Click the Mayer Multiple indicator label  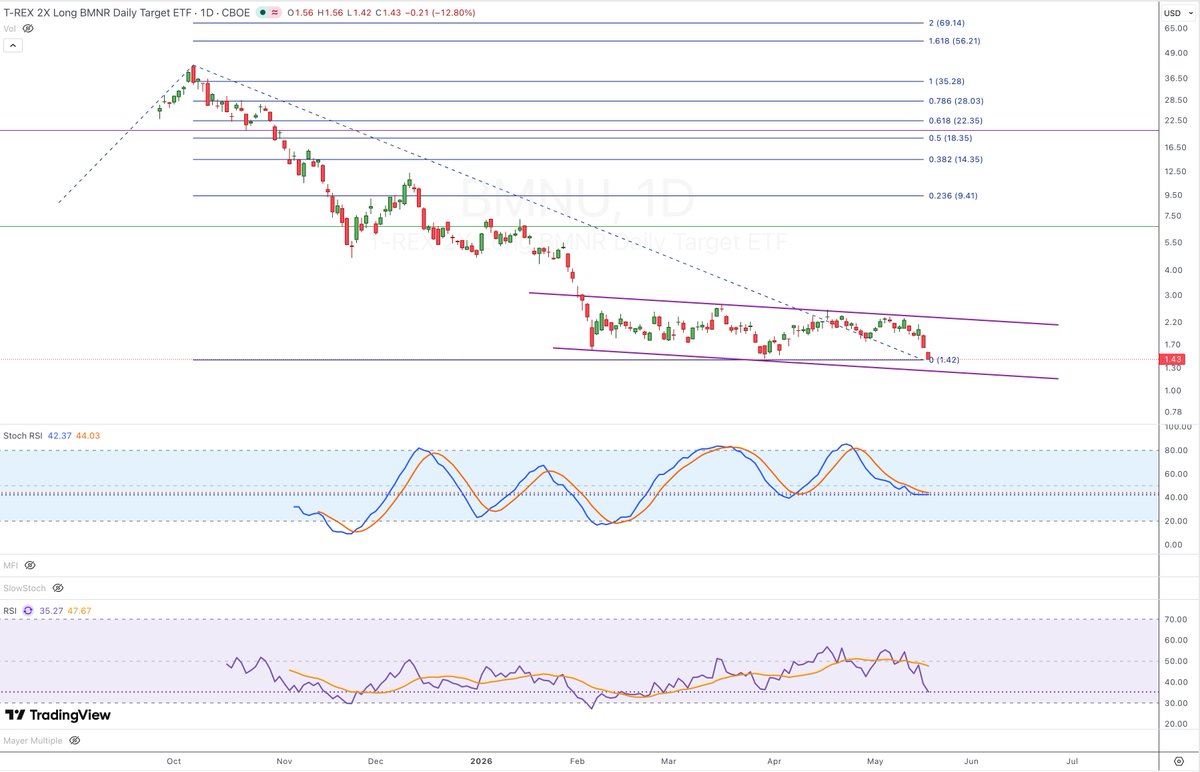click(33, 741)
